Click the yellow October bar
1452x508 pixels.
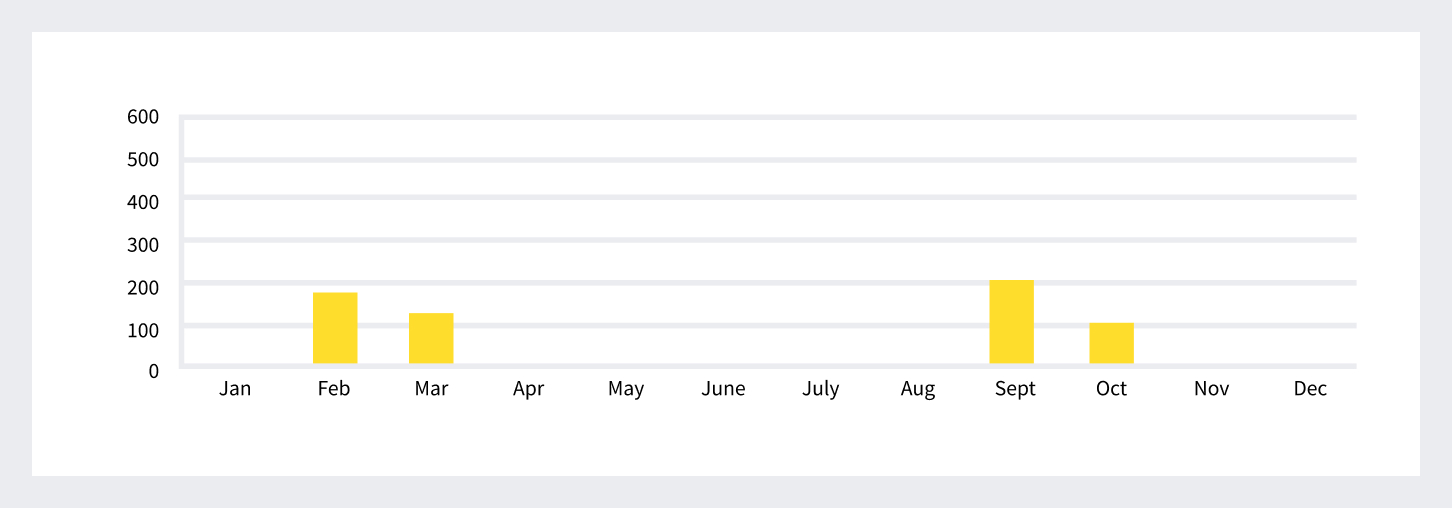1111,343
